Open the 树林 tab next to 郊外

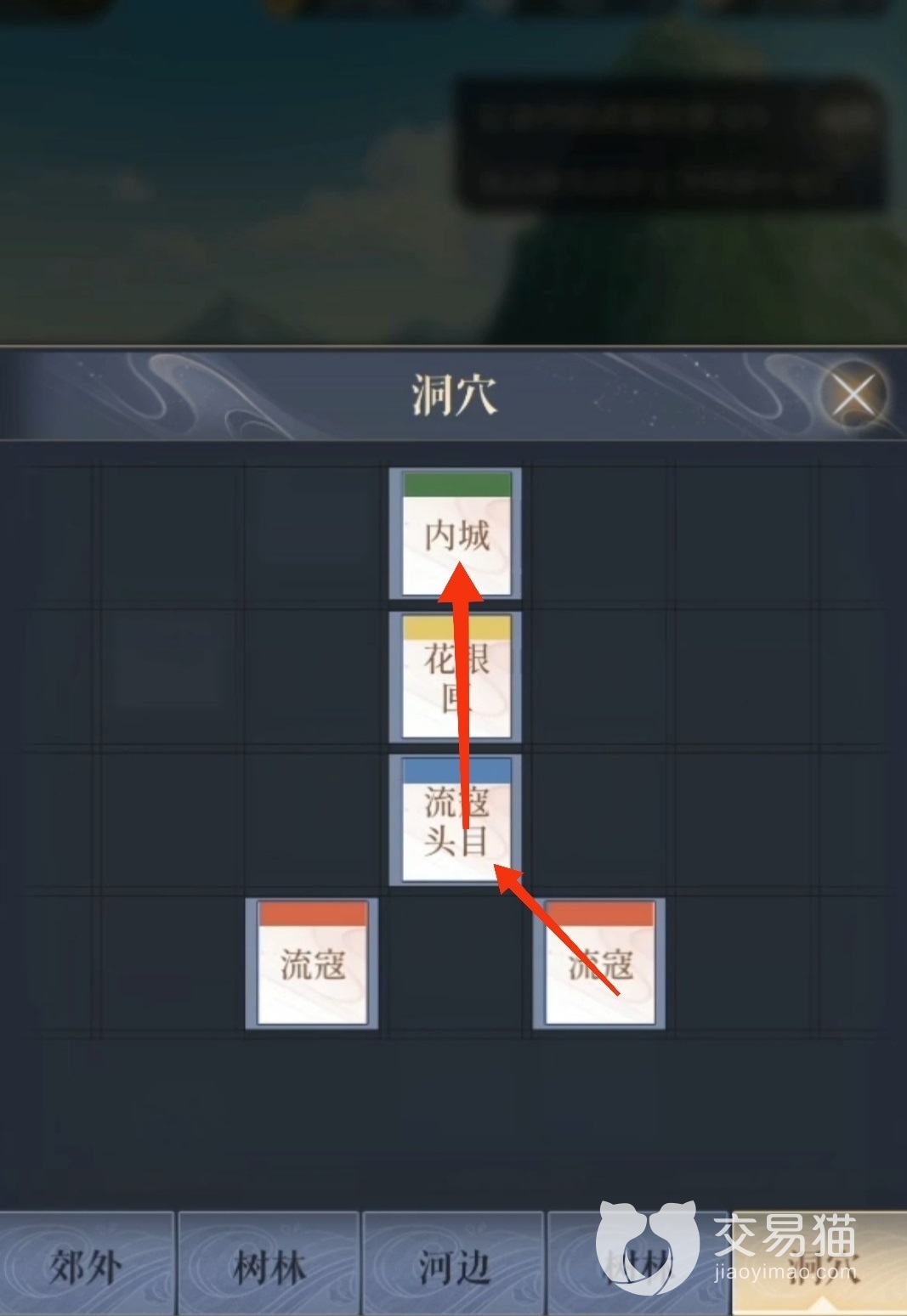pyautogui.click(x=269, y=1266)
